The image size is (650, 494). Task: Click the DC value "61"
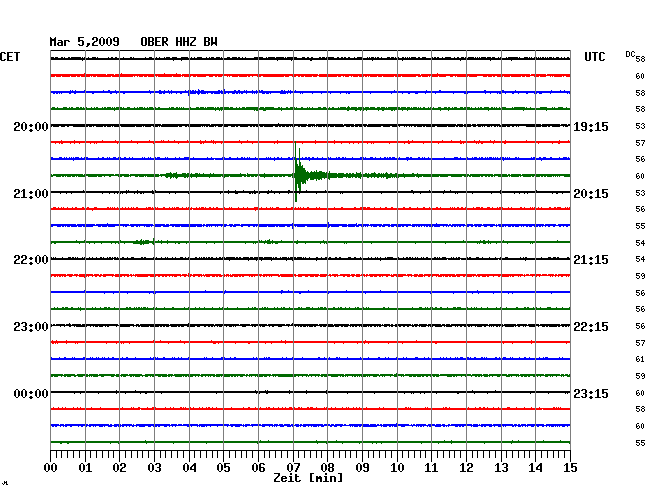(640, 359)
